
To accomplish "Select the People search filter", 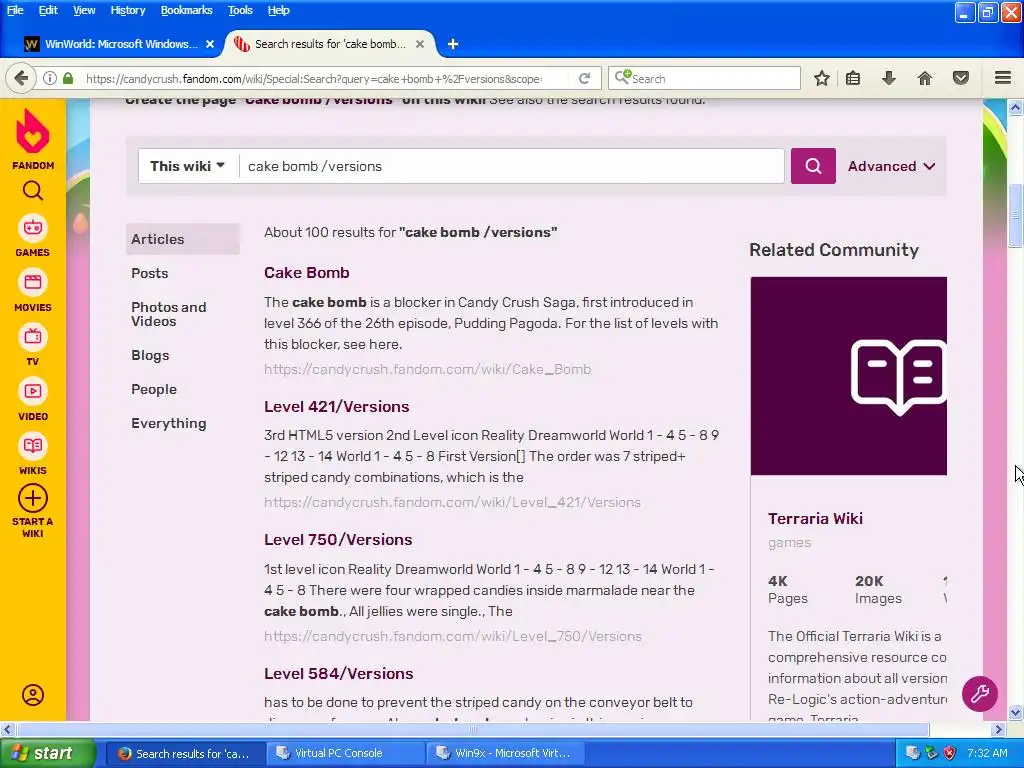I will point(154,389).
